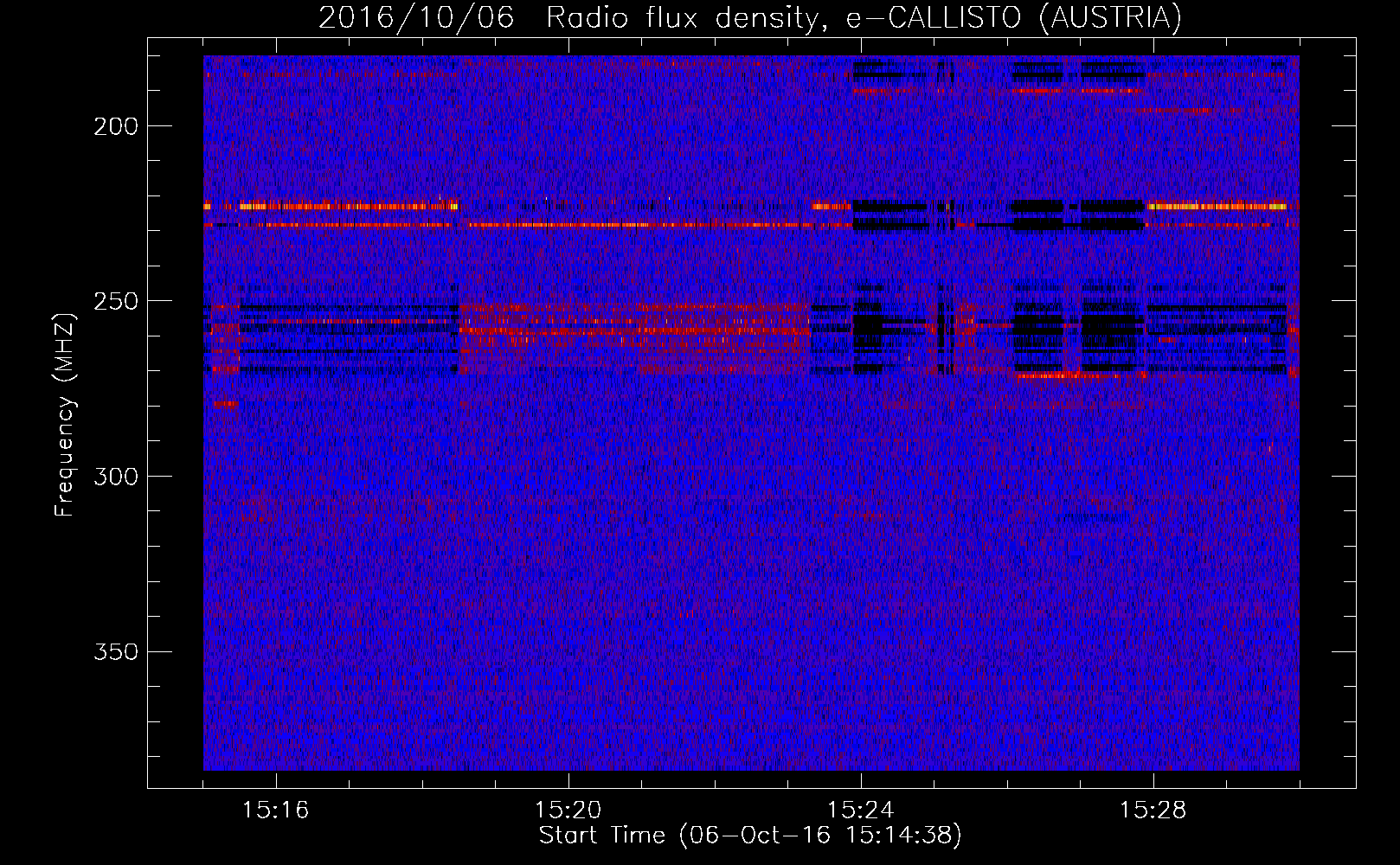This screenshot has width=1400, height=865.
Task: Click the plot title mentioning e-CALLISTO (AUSTRIA)
Action: [750, 18]
